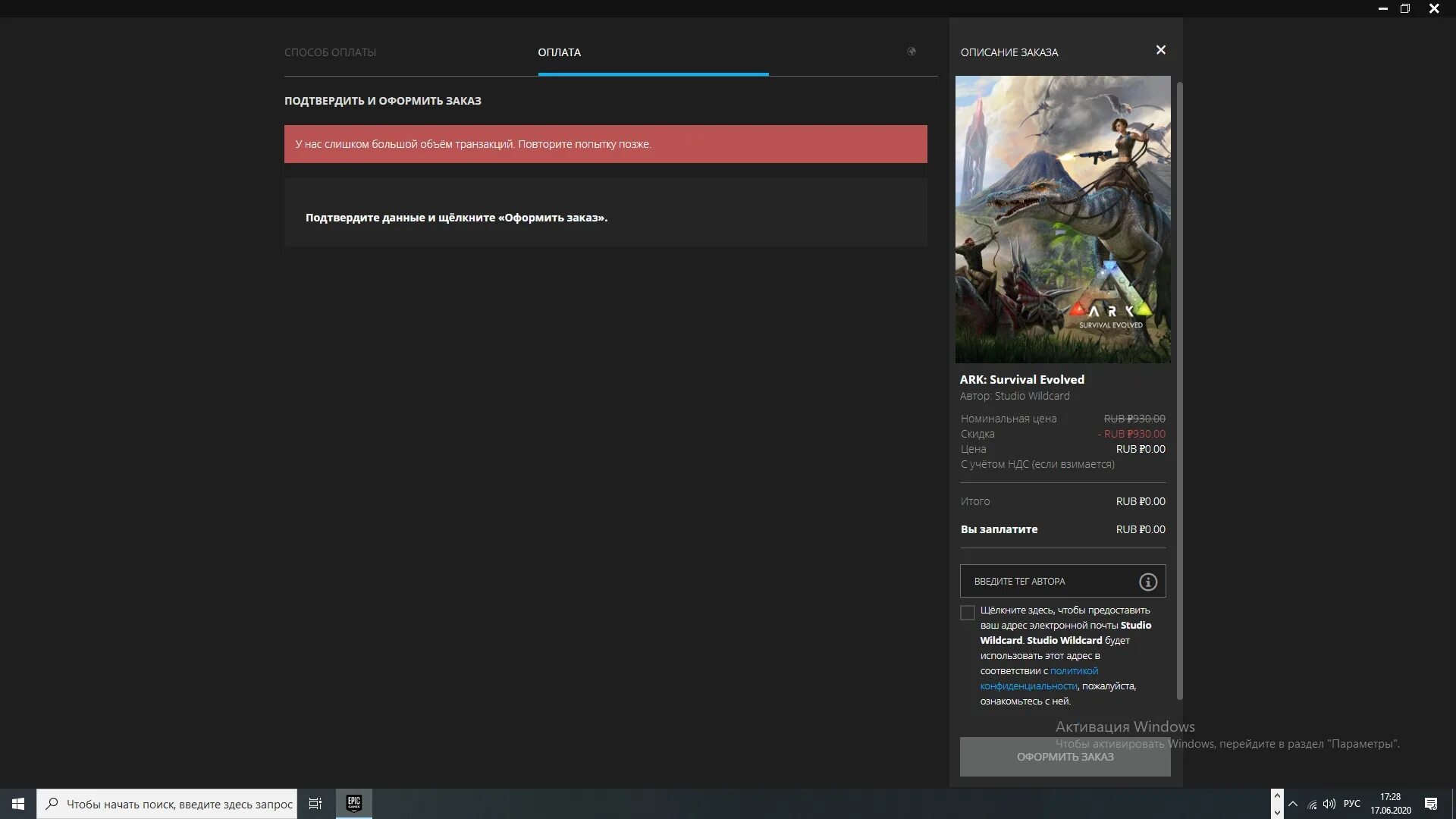Select the СПОСОБ ОПЛАТЫ payment method tab

[x=330, y=51]
